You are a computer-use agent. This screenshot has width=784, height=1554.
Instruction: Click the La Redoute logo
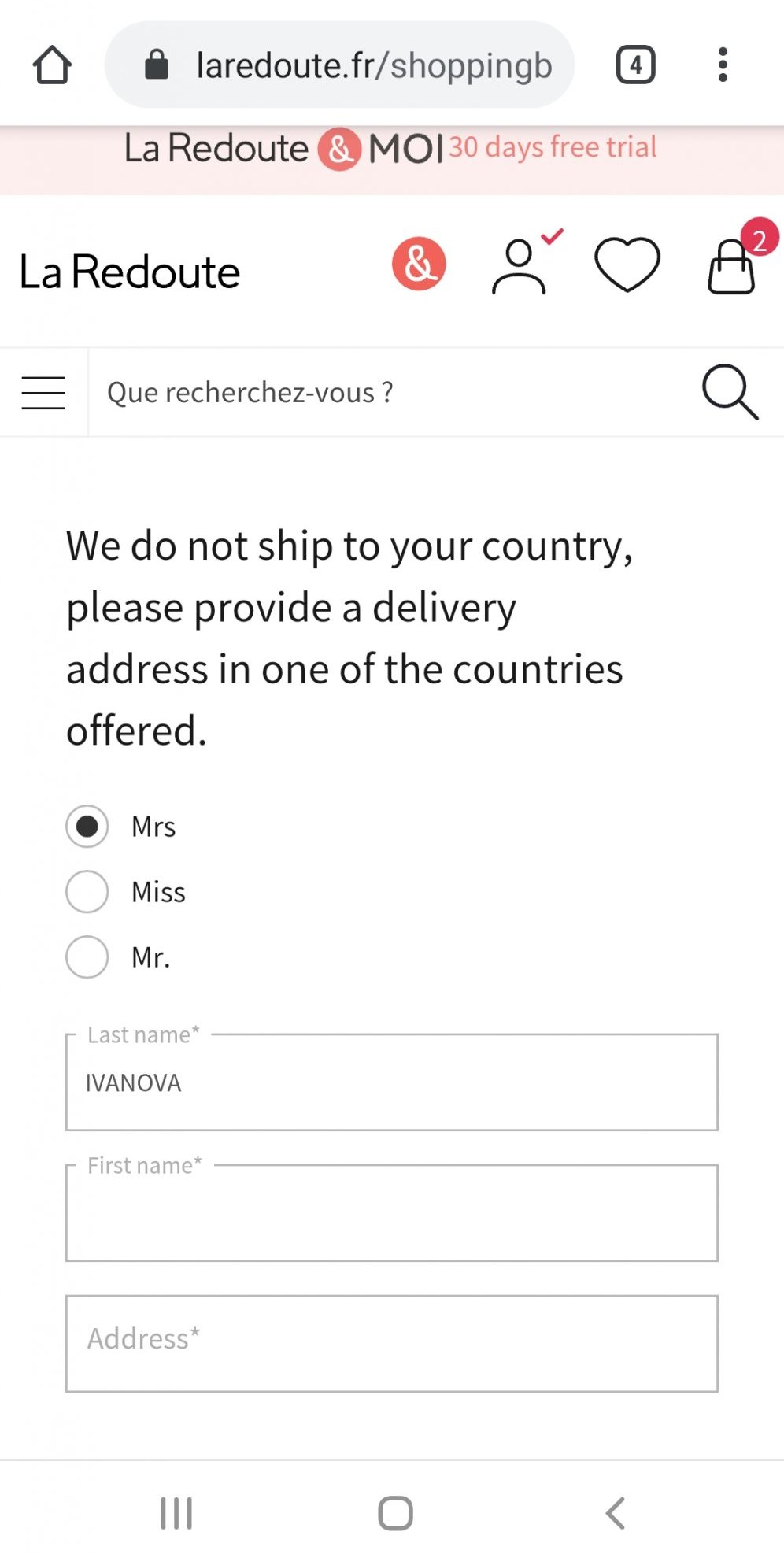pos(130,272)
